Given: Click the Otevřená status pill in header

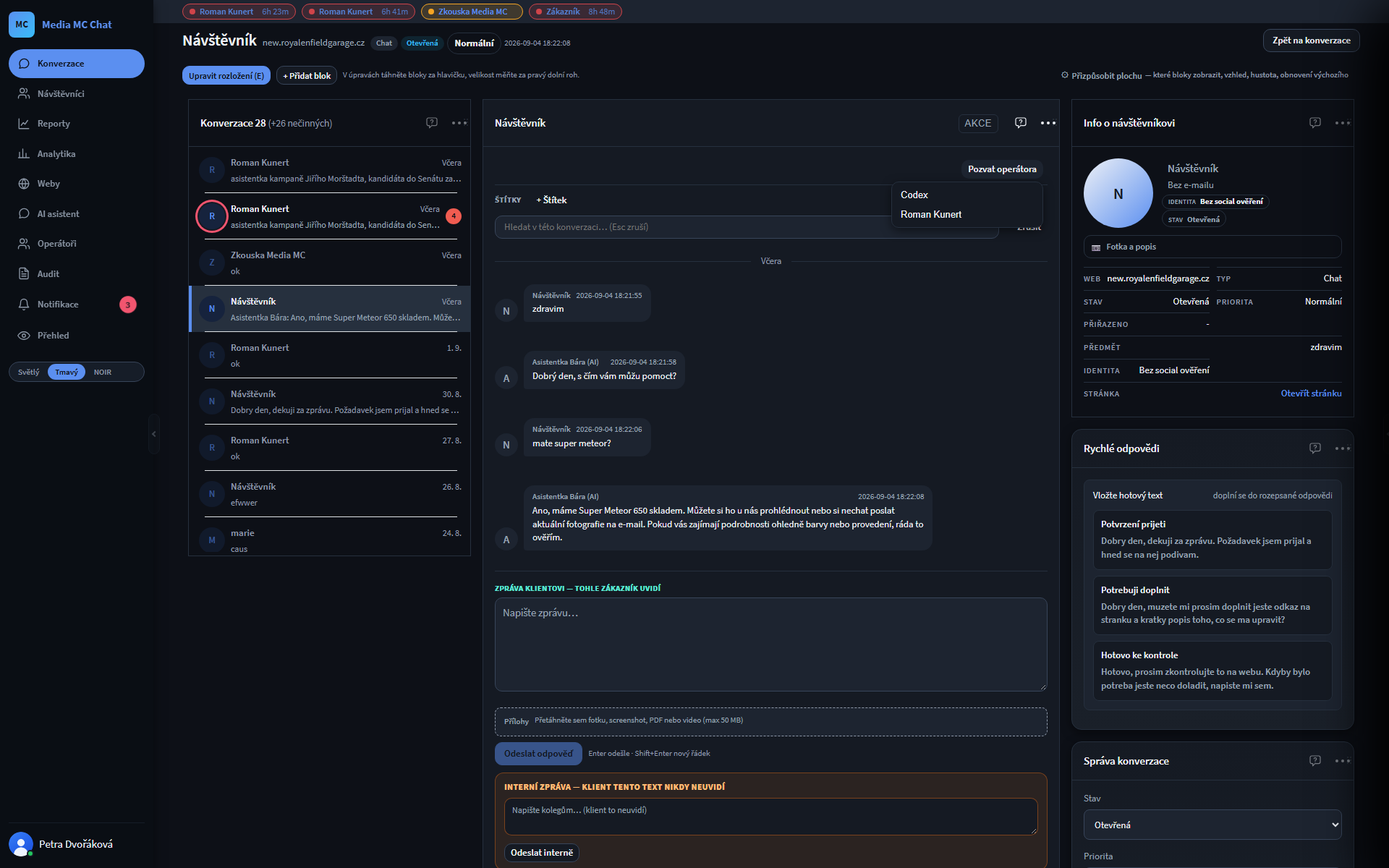Looking at the screenshot, I should click(x=422, y=43).
